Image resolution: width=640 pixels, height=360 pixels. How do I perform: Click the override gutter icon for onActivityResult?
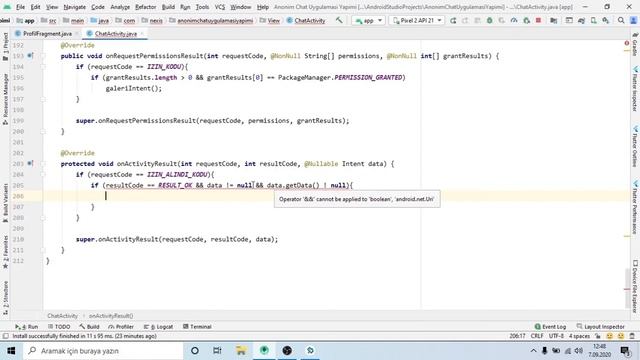30,163
